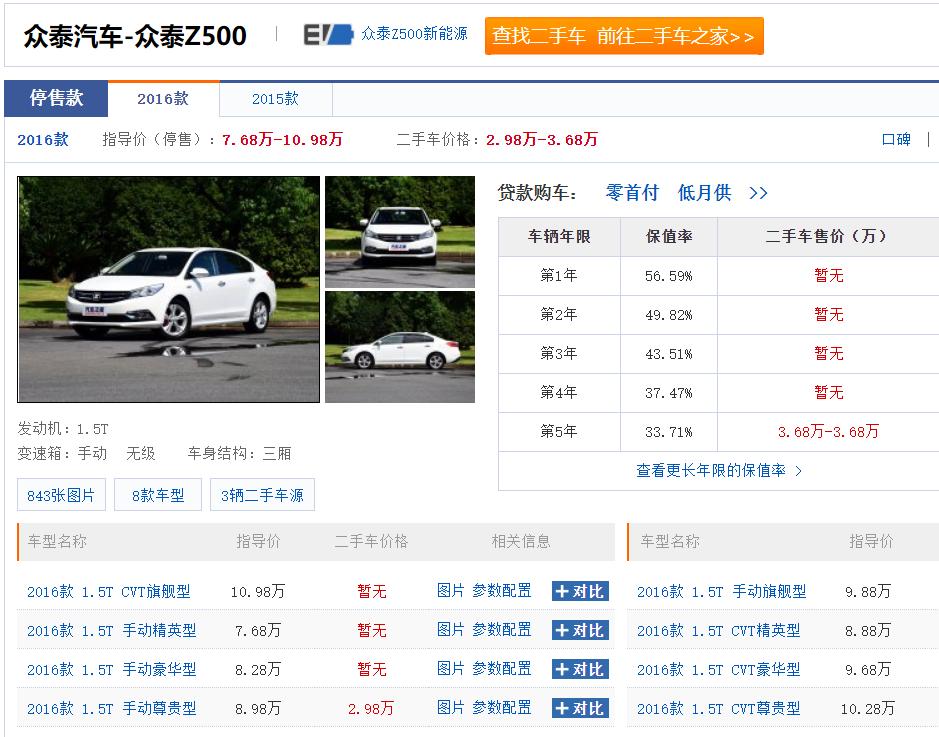Open 参数配置 for the CVT旗舰型 row
The width and height of the screenshot is (939, 737).
(x=501, y=591)
